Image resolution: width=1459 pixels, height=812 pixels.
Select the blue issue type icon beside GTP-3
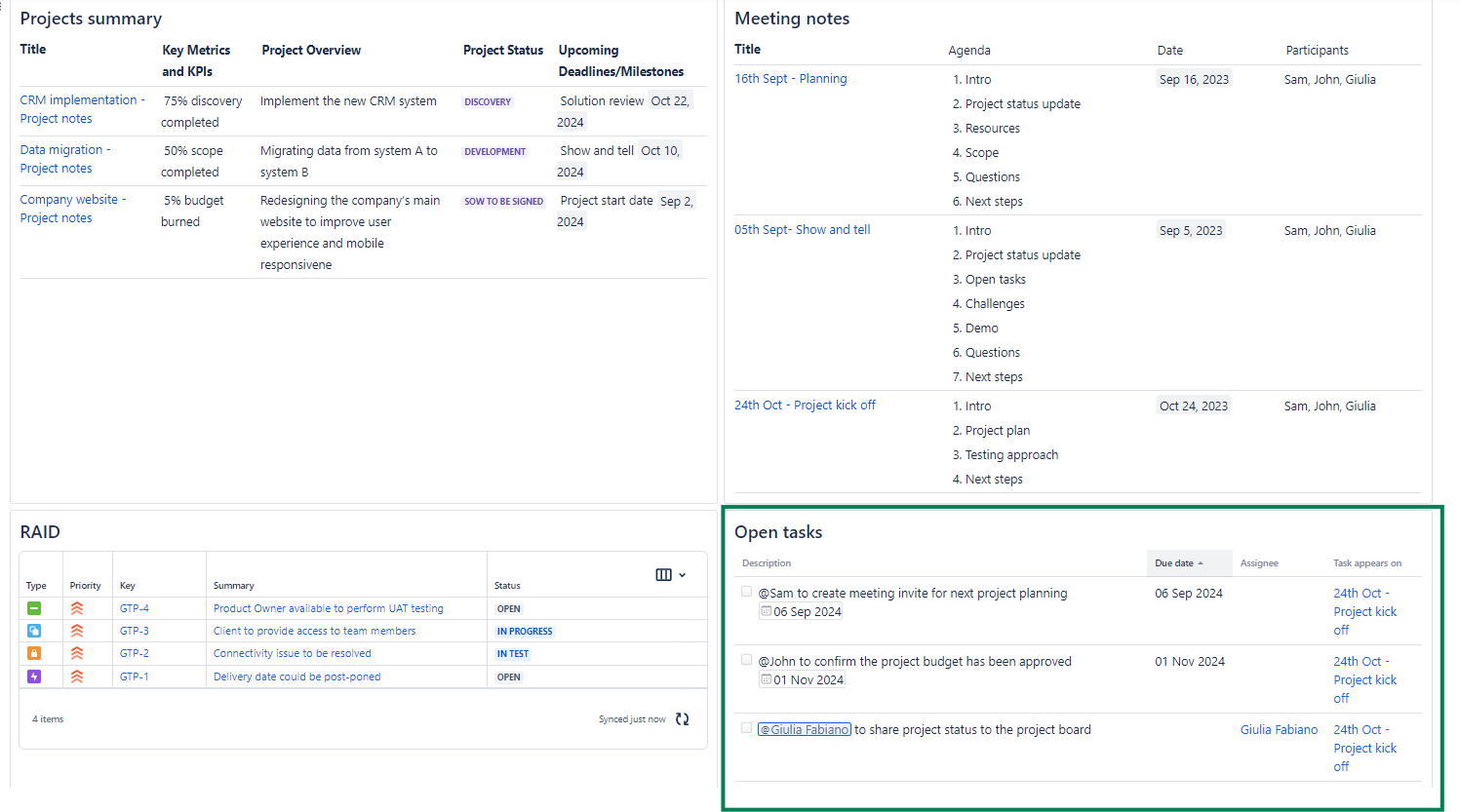(35, 631)
